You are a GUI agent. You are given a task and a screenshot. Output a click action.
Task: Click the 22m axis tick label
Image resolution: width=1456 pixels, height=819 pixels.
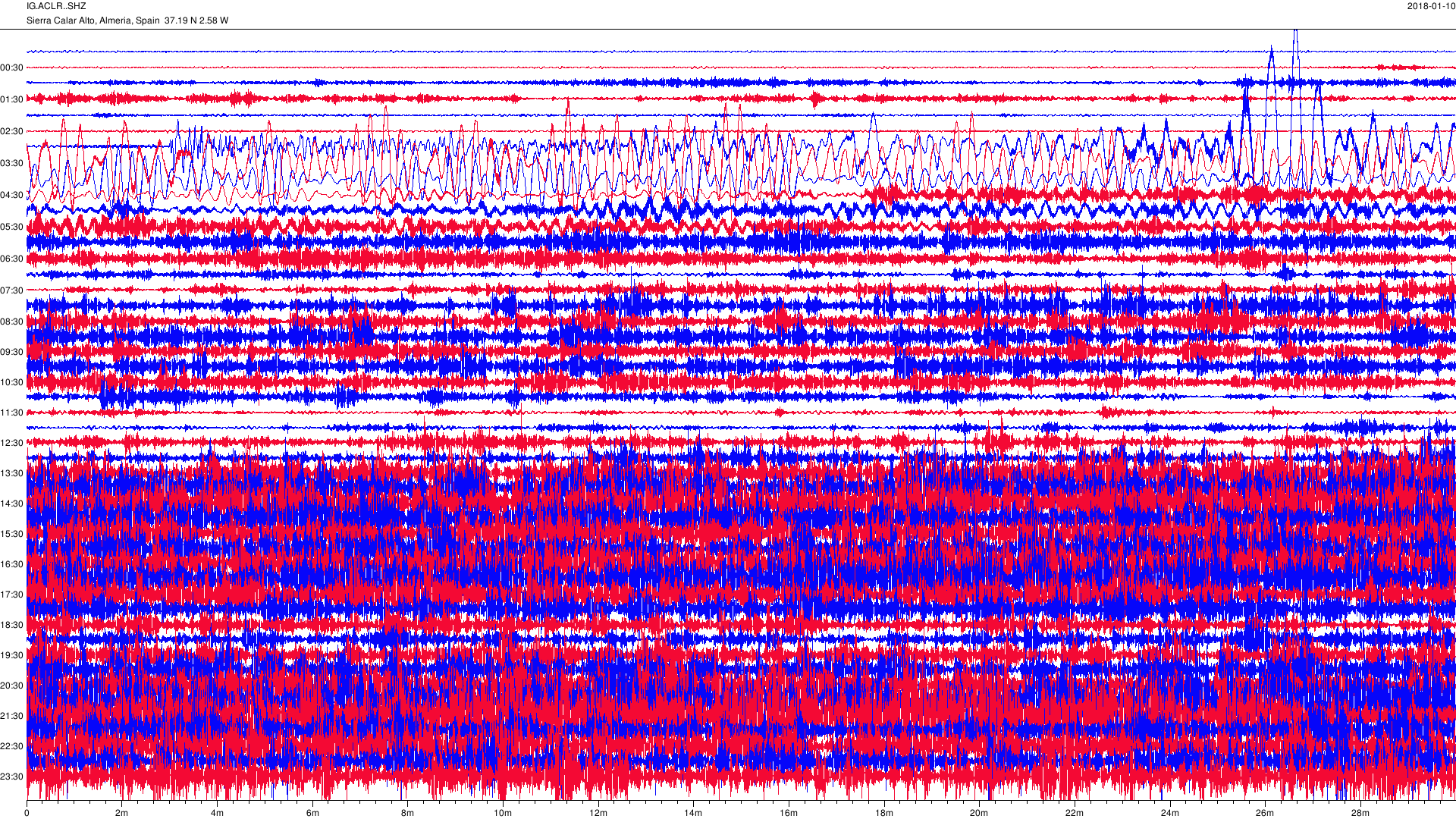1075,813
